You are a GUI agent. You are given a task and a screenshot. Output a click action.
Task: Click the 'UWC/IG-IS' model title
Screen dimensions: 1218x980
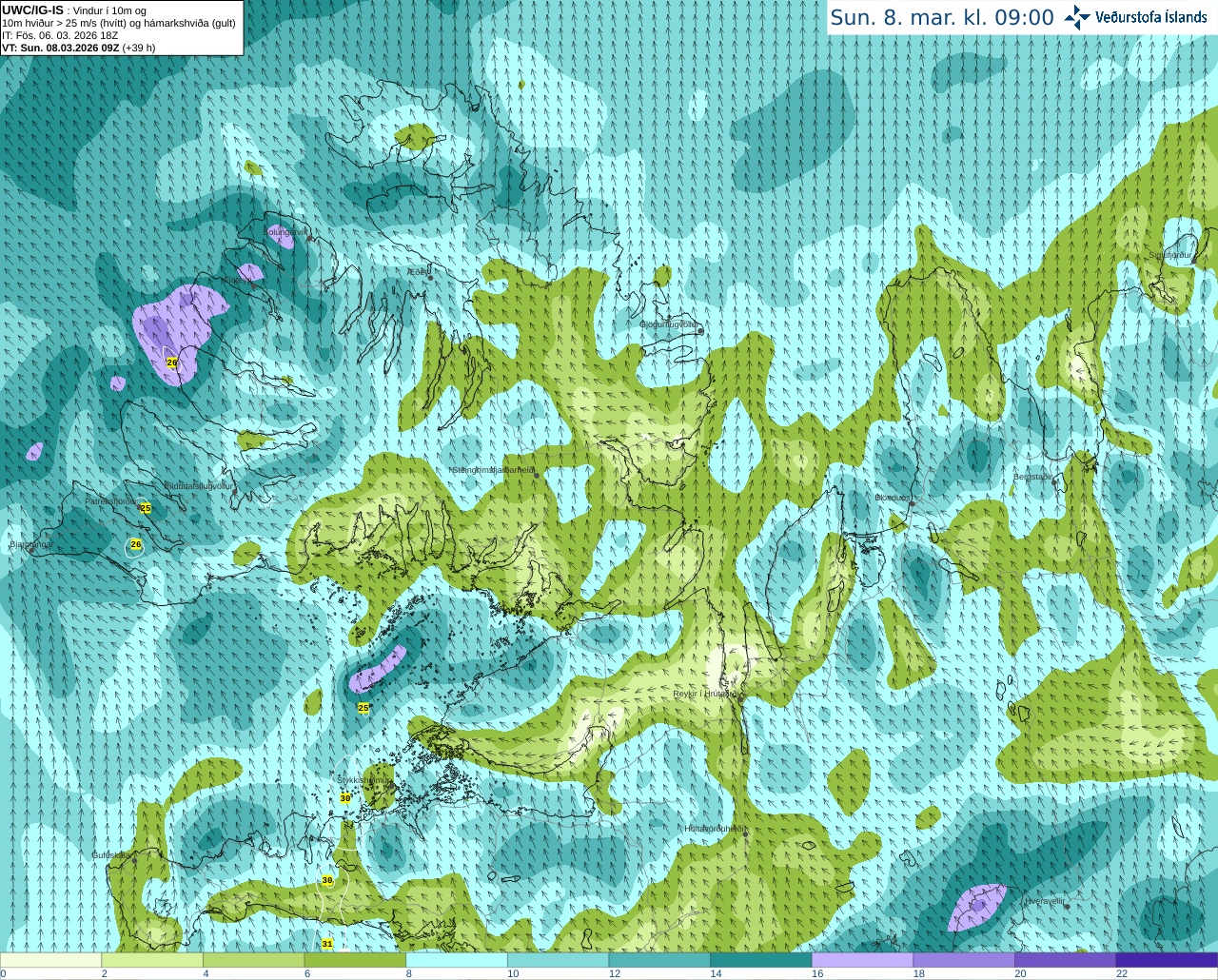(x=32, y=10)
